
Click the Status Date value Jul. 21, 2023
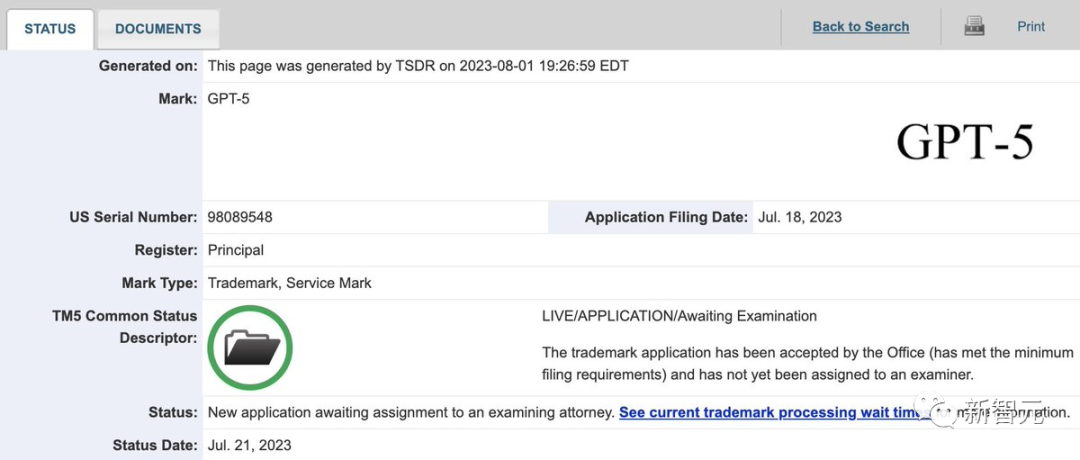[249, 445]
